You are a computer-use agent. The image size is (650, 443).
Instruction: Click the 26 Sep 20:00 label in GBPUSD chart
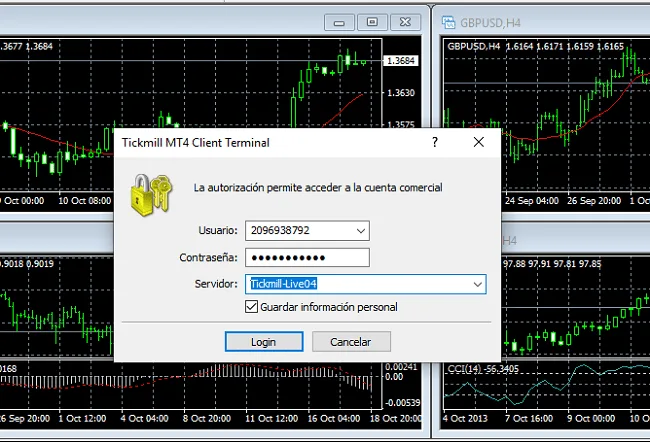[x=594, y=201]
